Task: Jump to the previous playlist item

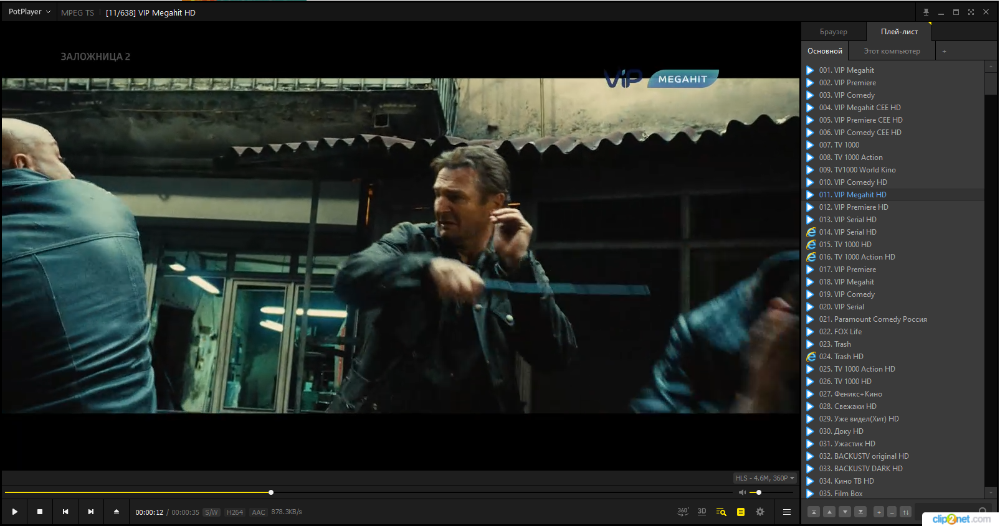Action: tap(65, 511)
